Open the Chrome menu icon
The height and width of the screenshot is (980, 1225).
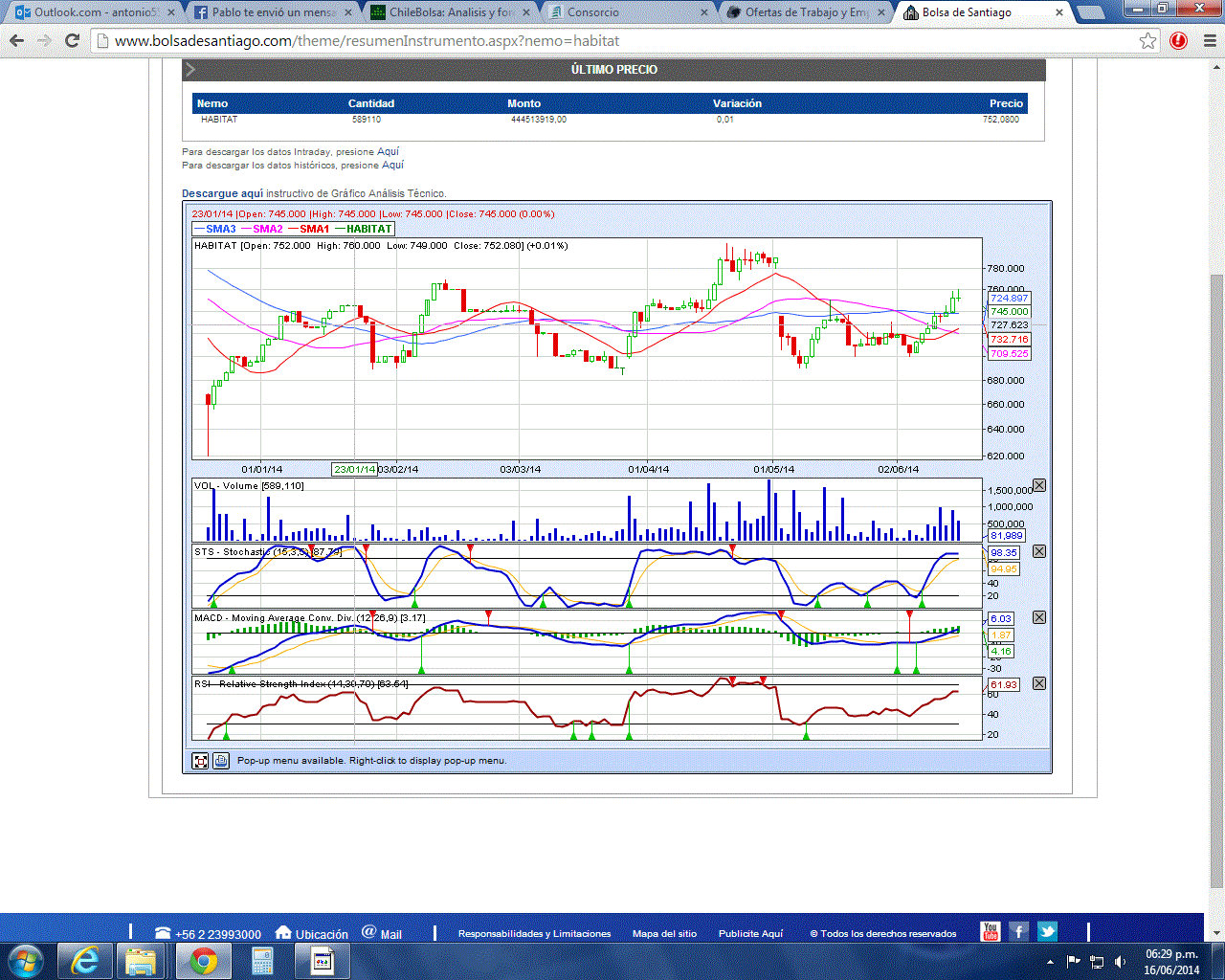[1209, 41]
